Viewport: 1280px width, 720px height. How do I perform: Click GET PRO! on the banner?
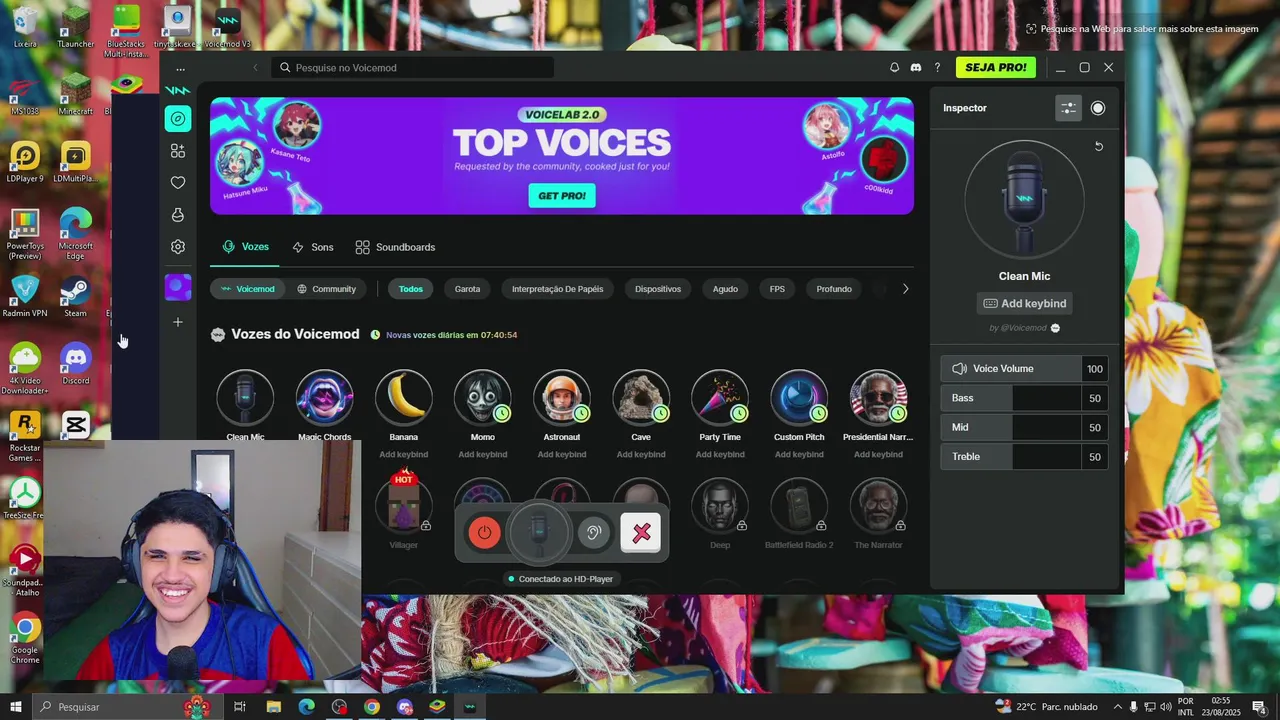pos(562,195)
